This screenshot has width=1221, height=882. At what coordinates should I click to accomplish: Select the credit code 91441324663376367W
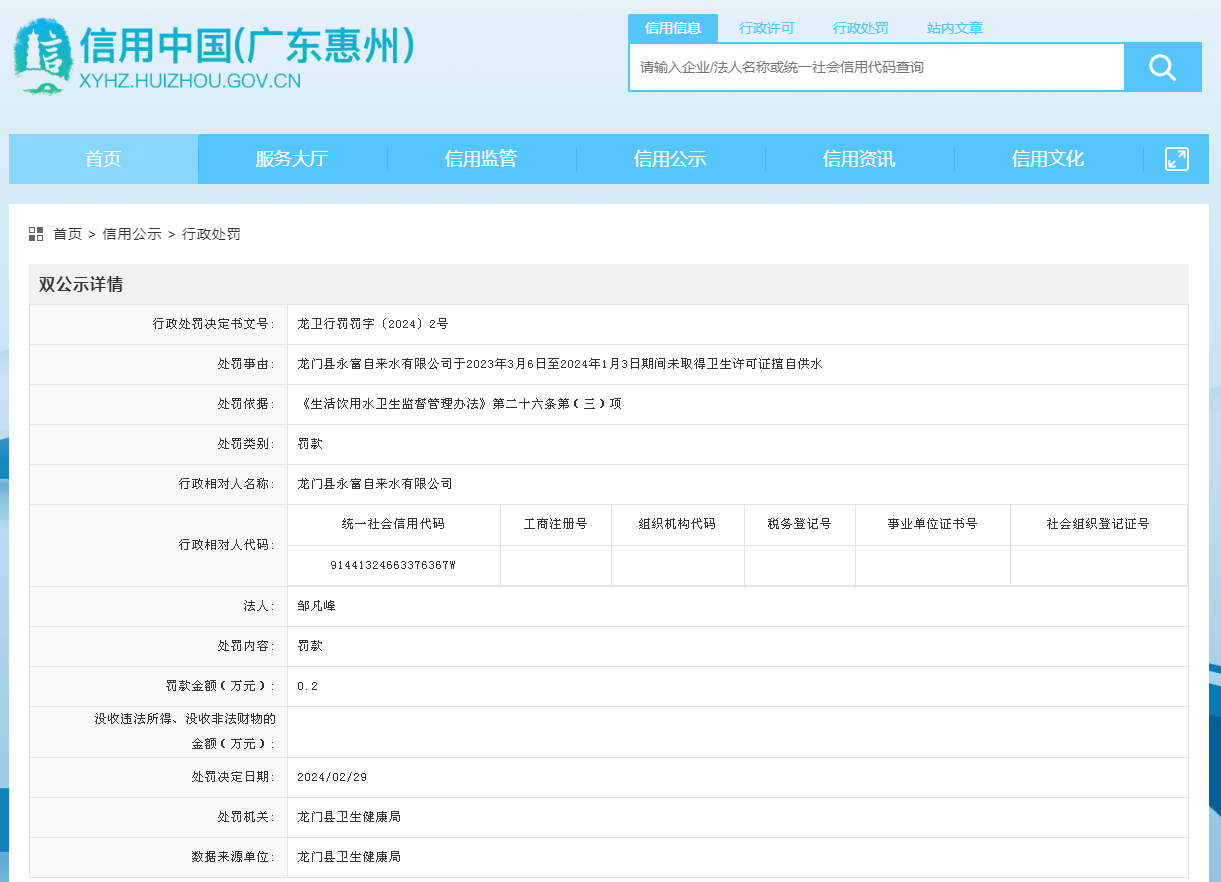[x=393, y=565]
